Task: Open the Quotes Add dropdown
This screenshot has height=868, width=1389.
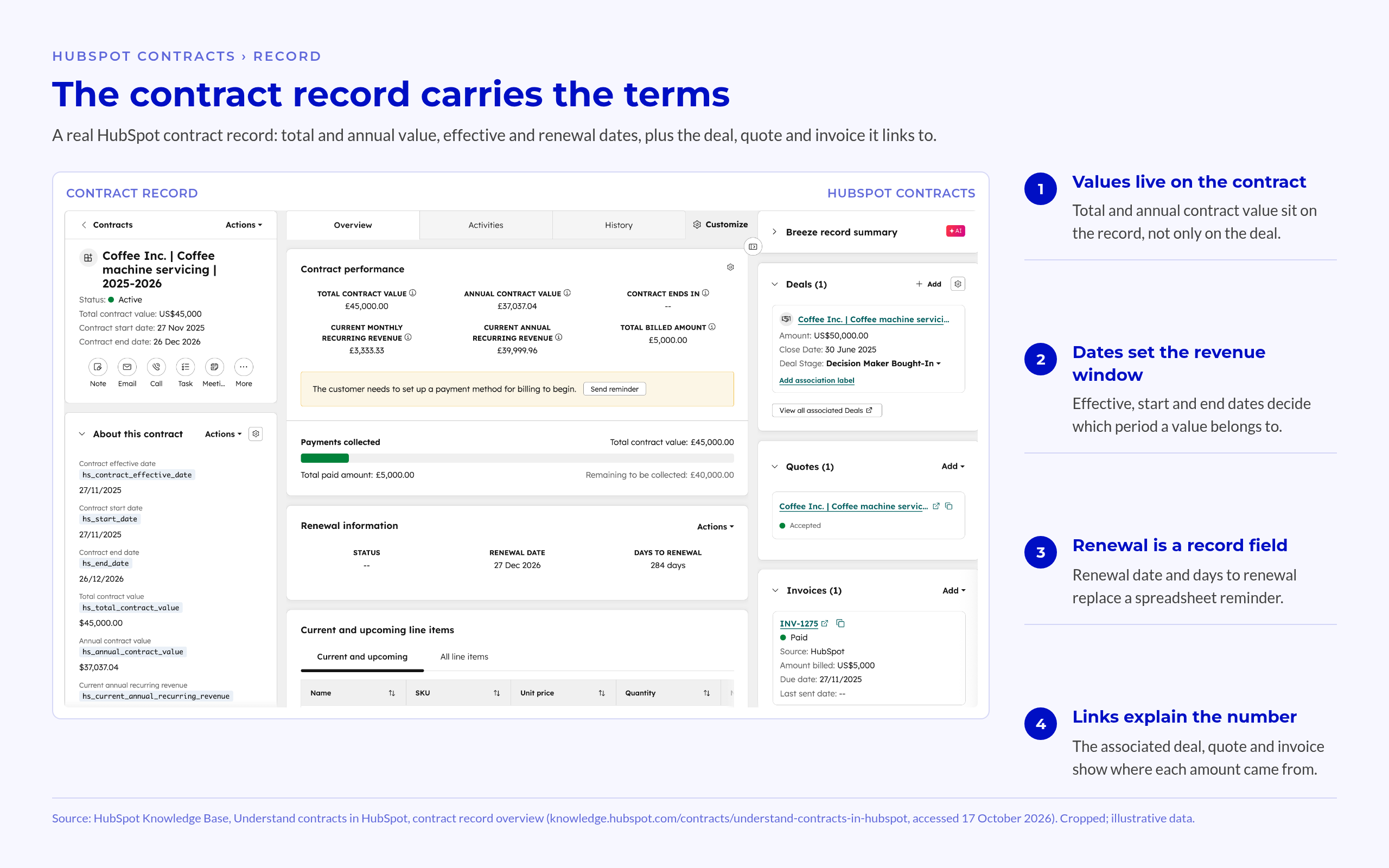Action: click(x=953, y=466)
